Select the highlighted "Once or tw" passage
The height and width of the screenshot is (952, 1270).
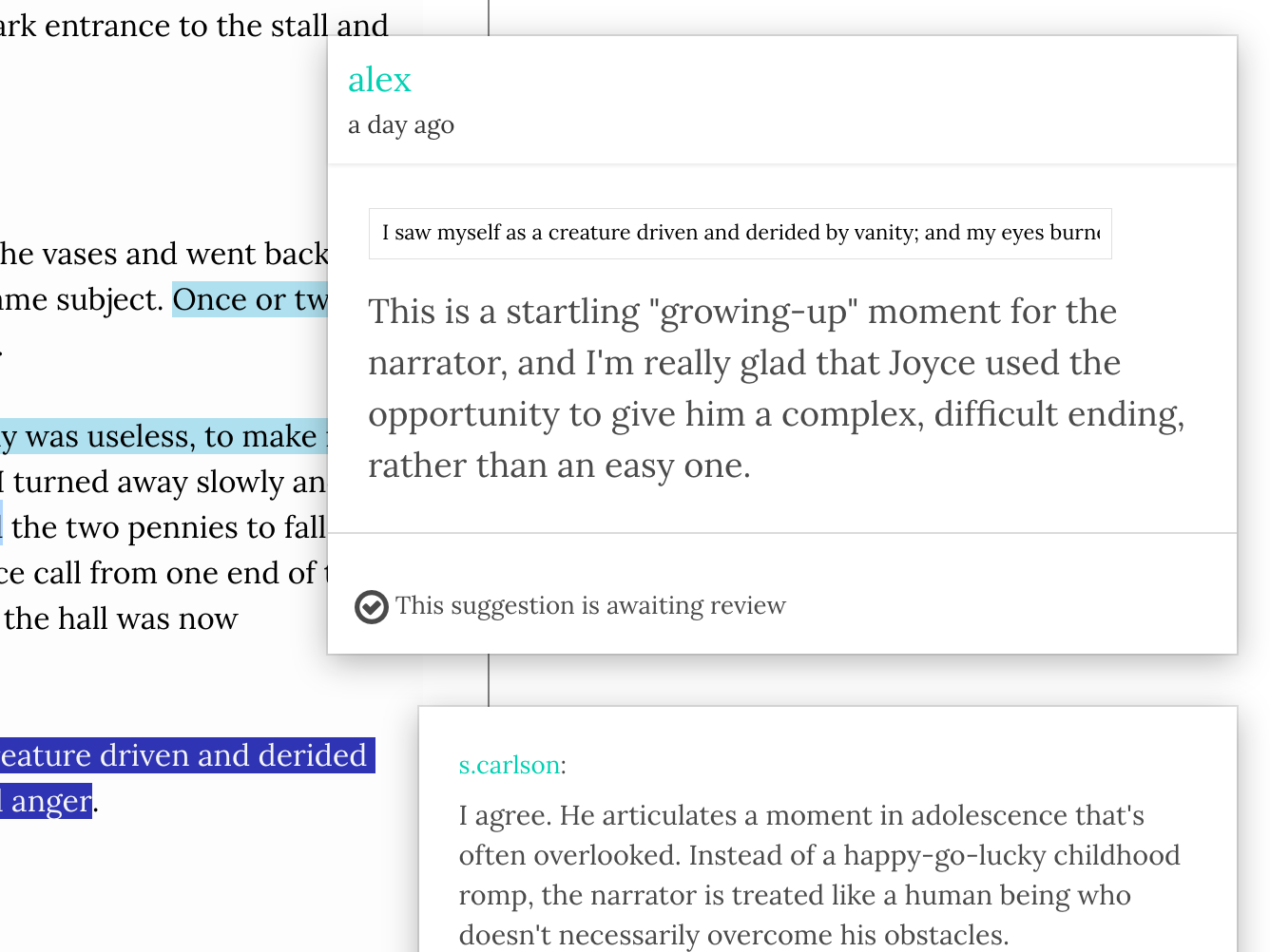click(250, 300)
